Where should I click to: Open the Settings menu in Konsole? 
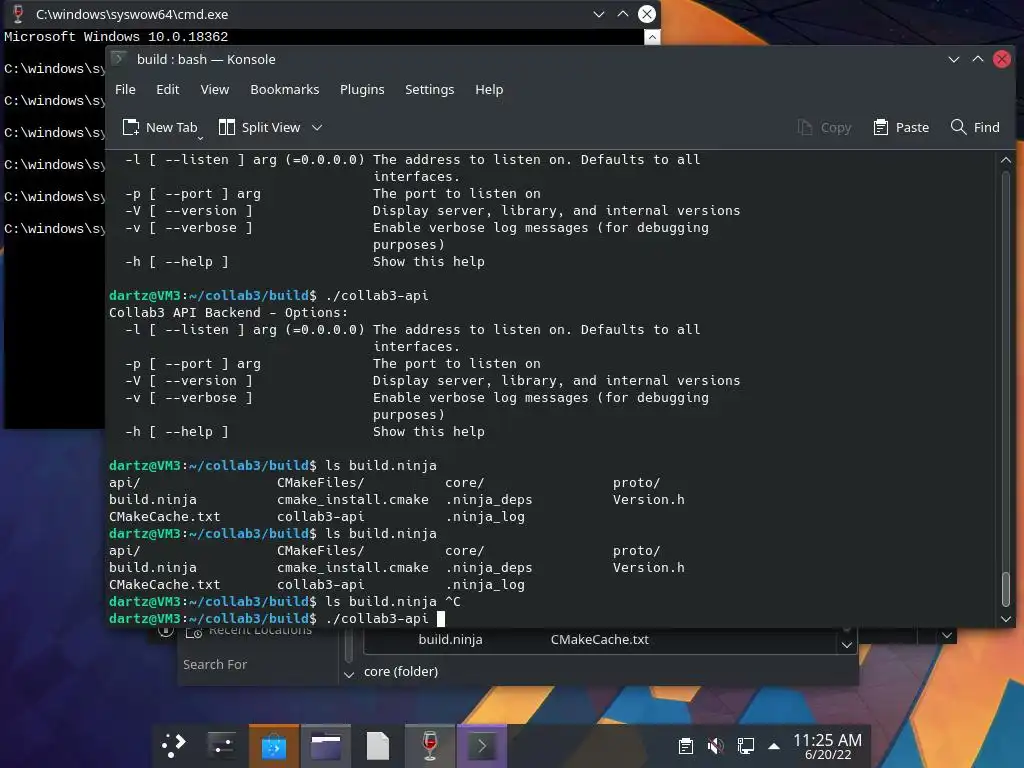tap(429, 89)
